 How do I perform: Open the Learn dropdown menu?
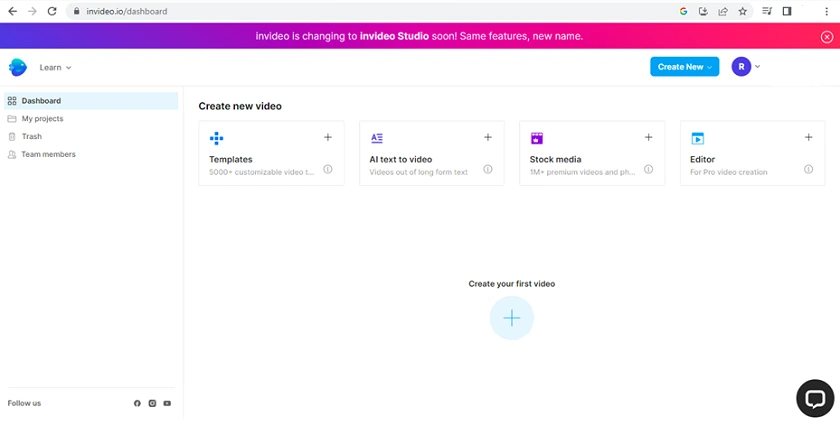pyautogui.click(x=55, y=68)
